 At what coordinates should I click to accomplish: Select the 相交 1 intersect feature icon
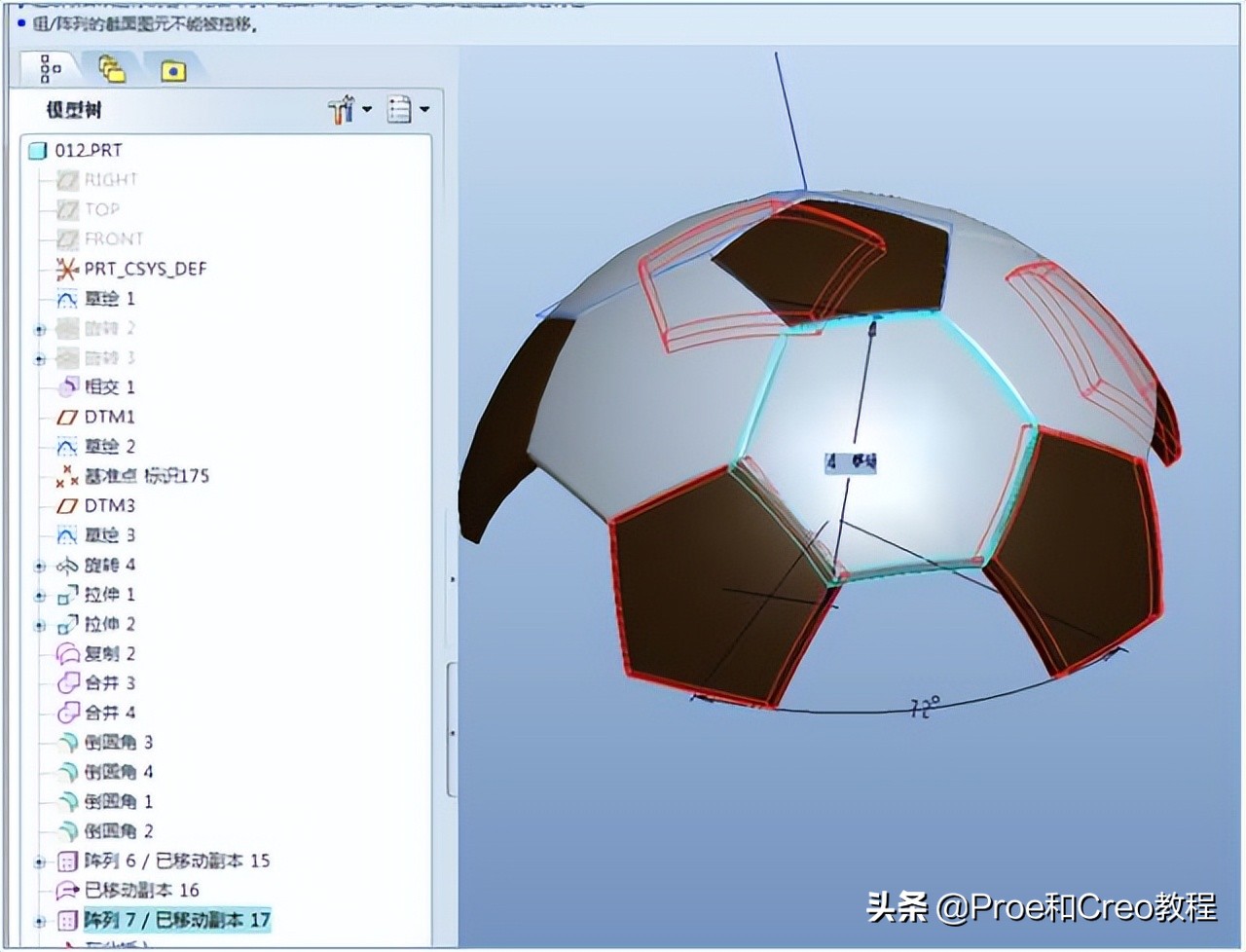coord(67,386)
